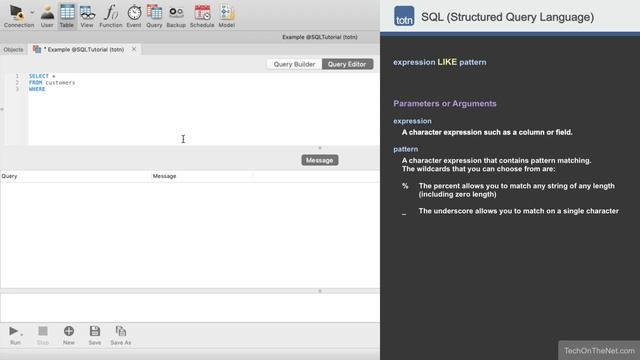Switch to Query Editor mode

pos(347,64)
